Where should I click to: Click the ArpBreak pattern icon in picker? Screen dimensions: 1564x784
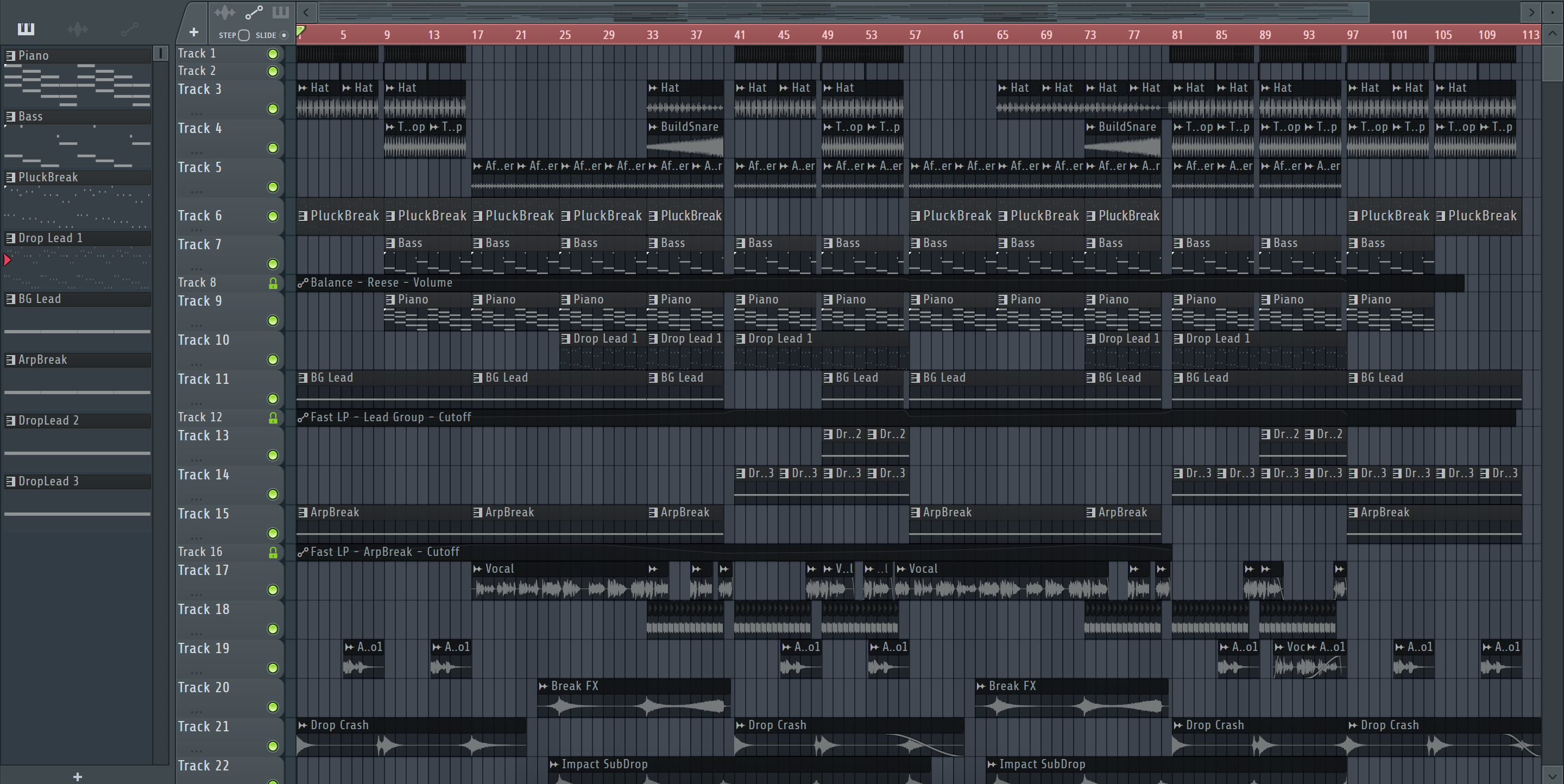(10, 359)
